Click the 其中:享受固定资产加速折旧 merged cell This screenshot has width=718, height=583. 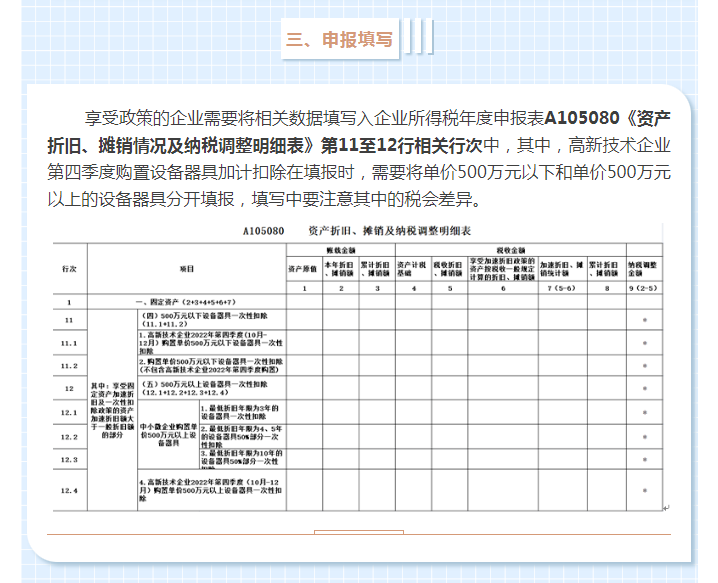[x=113, y=410]
